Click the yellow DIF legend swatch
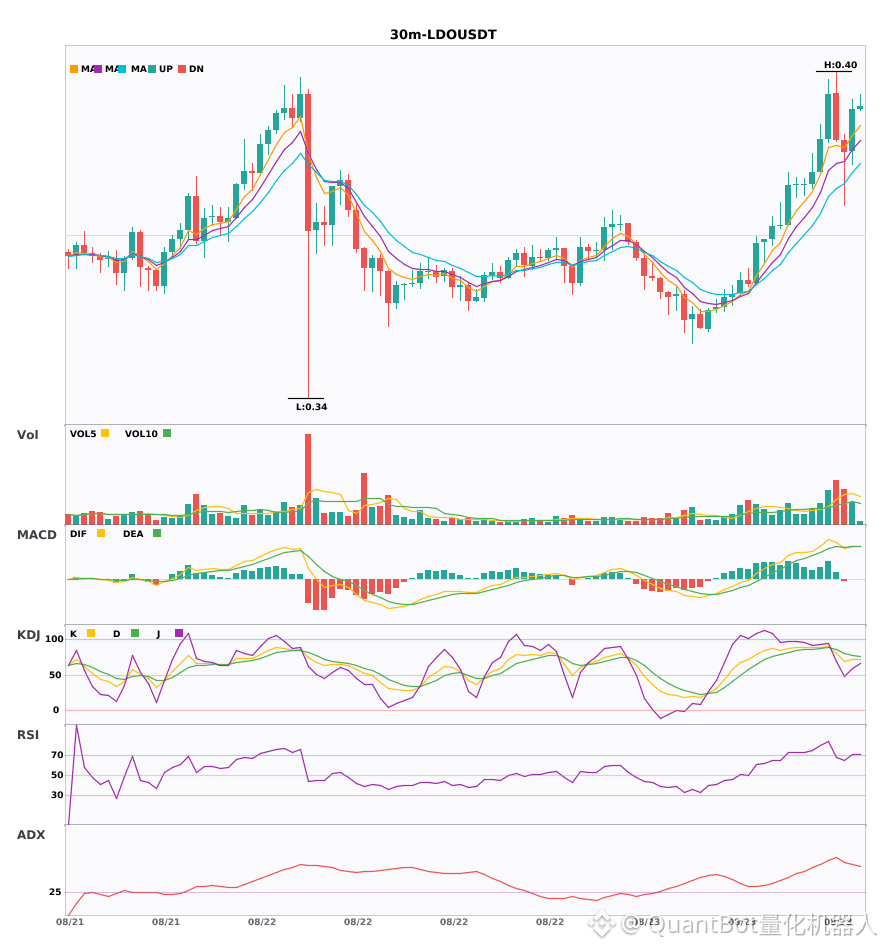This screenshot has height=950, width=885. 101,533
